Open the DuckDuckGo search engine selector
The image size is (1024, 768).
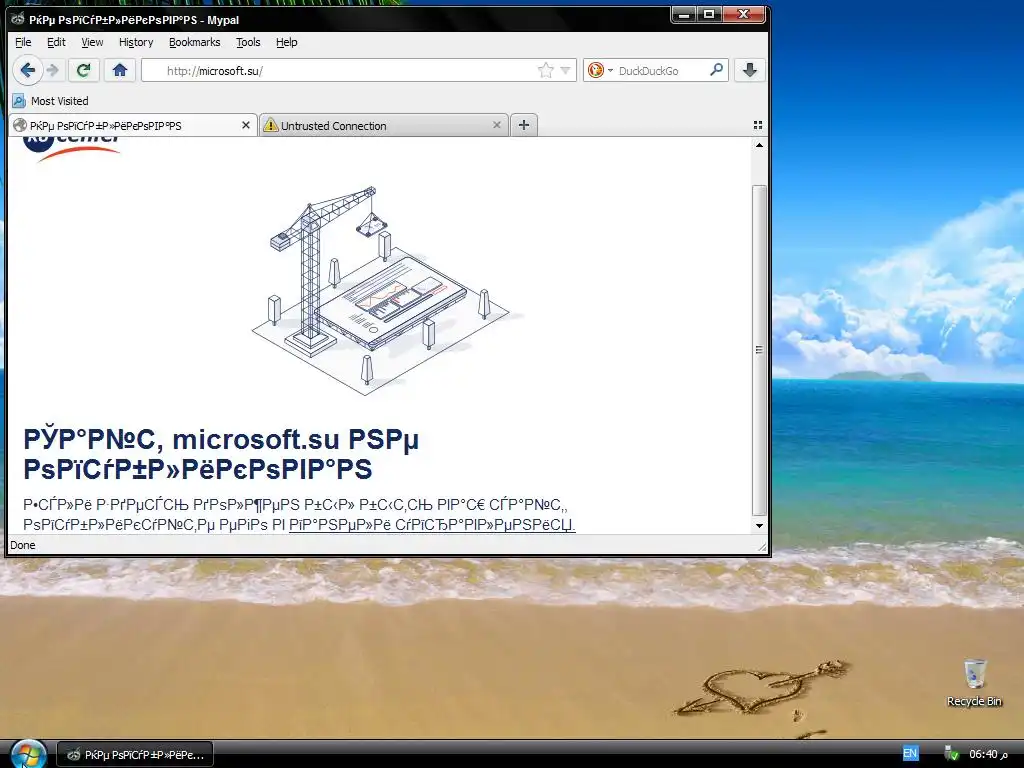tap(600, 70)
